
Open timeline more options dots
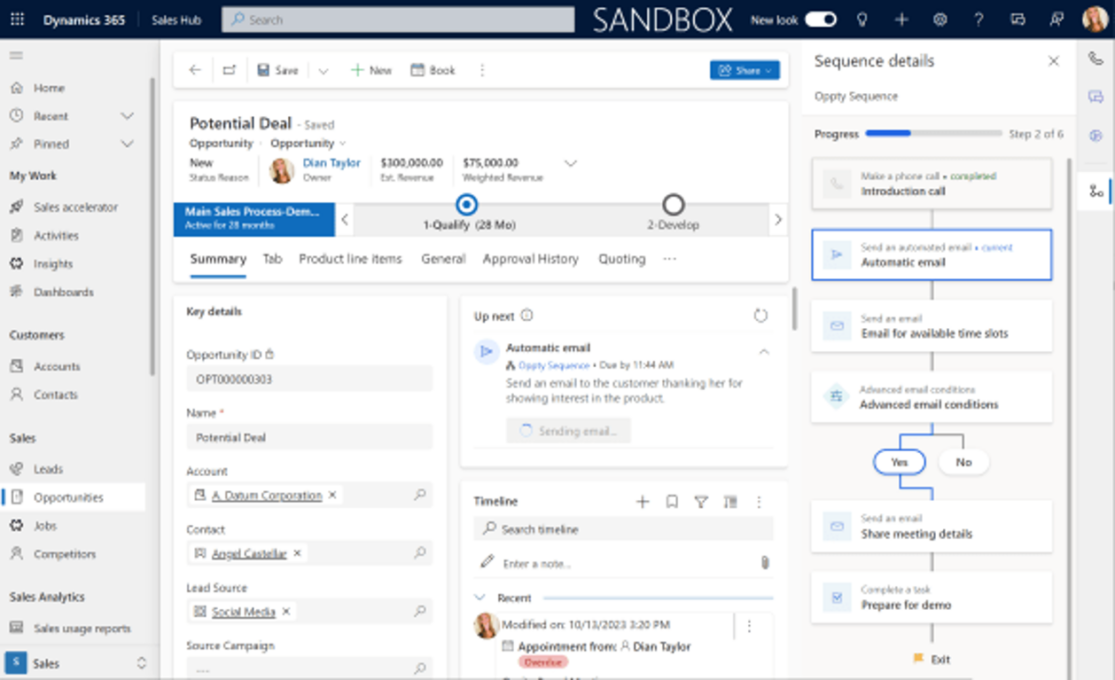(759, 501)
